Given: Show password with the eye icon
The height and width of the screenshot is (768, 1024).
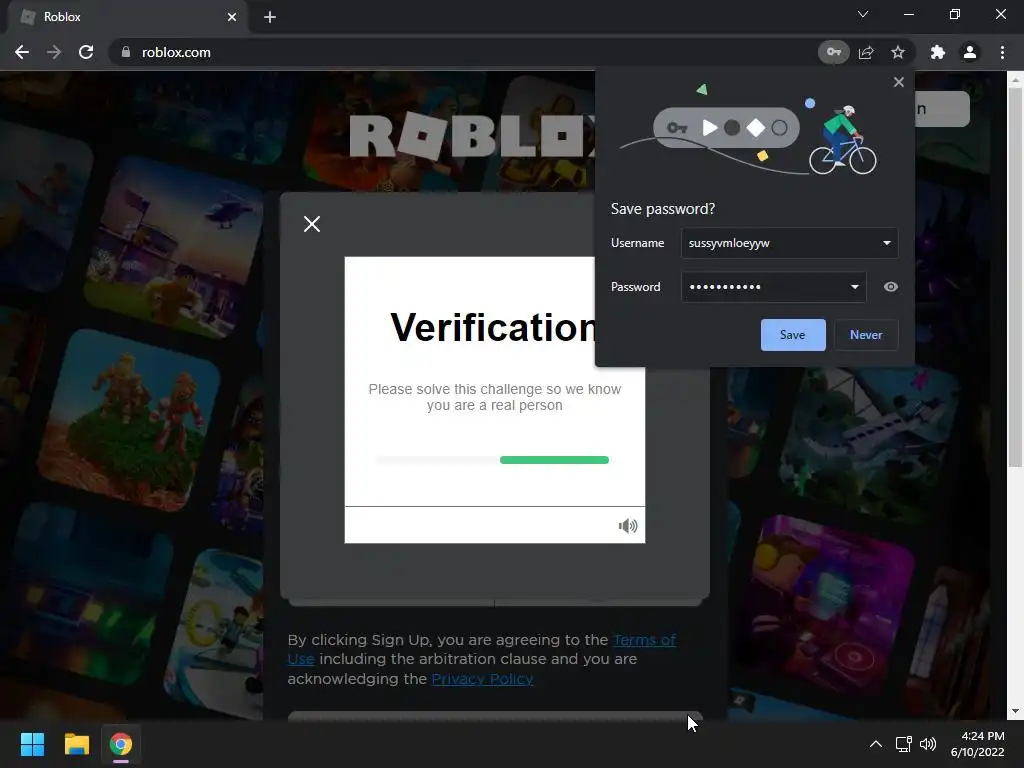Looking at the screenshot, I should 891,287.
